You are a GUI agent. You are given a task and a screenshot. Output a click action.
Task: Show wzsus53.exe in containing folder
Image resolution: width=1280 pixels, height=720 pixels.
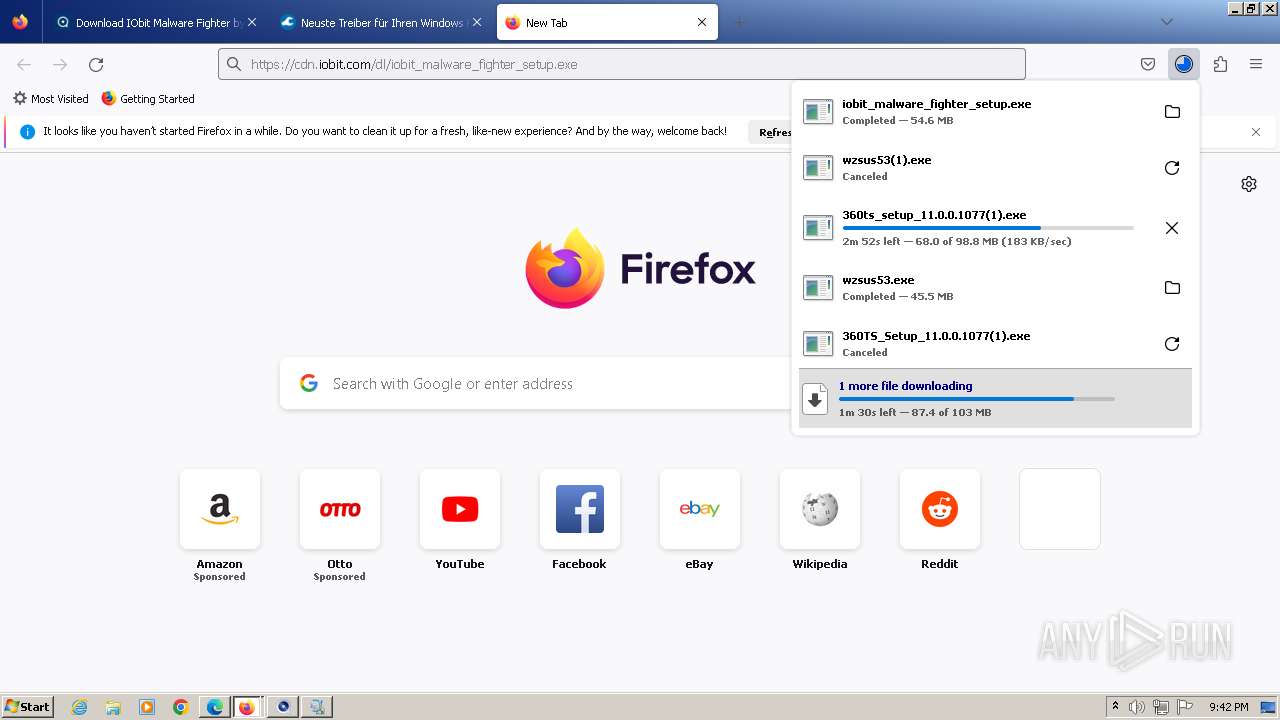click(x=1172, y=288)
